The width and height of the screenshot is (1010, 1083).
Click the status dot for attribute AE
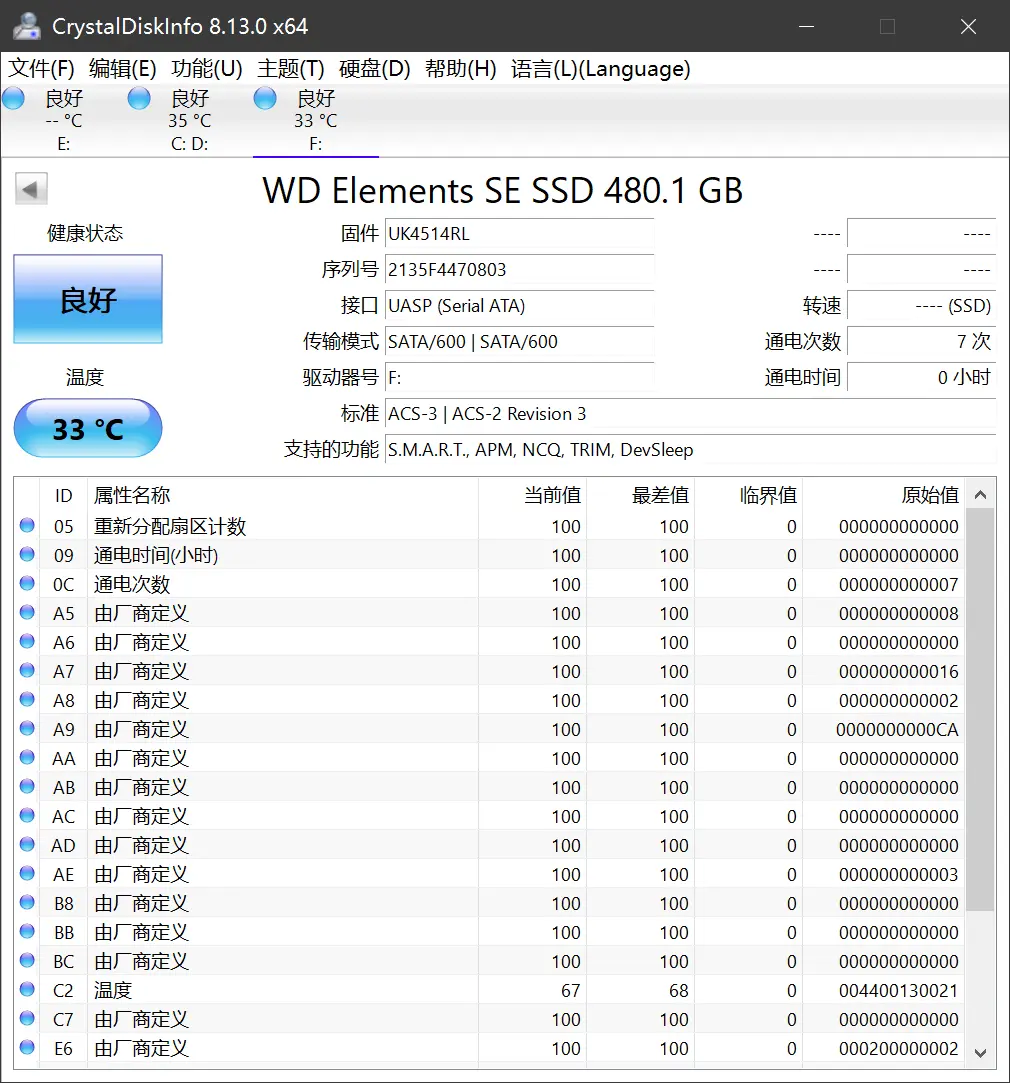27,874
